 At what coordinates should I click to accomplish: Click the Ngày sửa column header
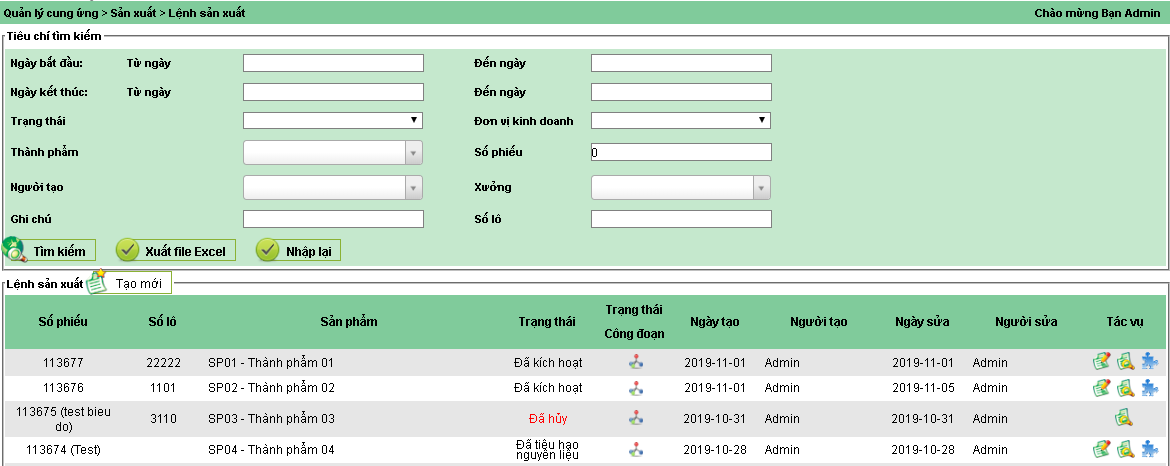922,322
